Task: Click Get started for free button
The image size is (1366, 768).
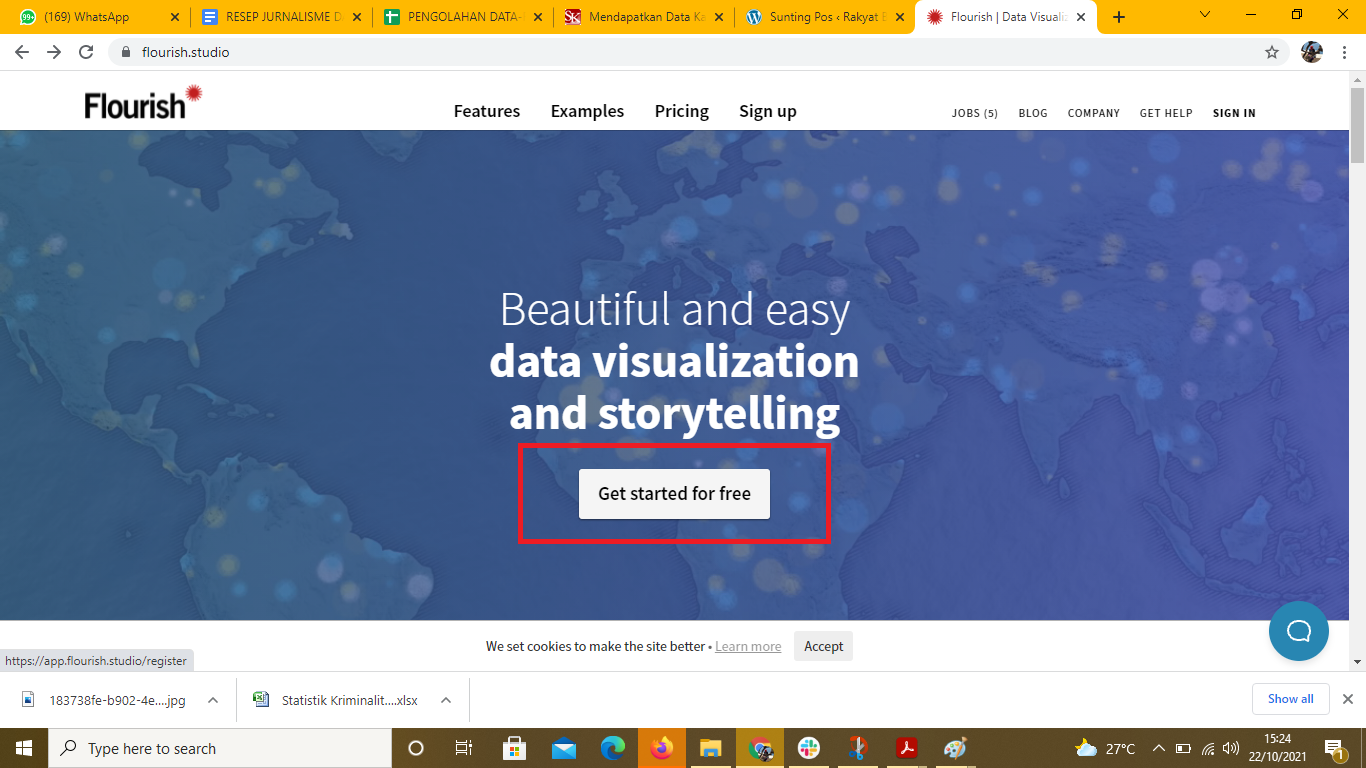Action: [x=674, y=494]
